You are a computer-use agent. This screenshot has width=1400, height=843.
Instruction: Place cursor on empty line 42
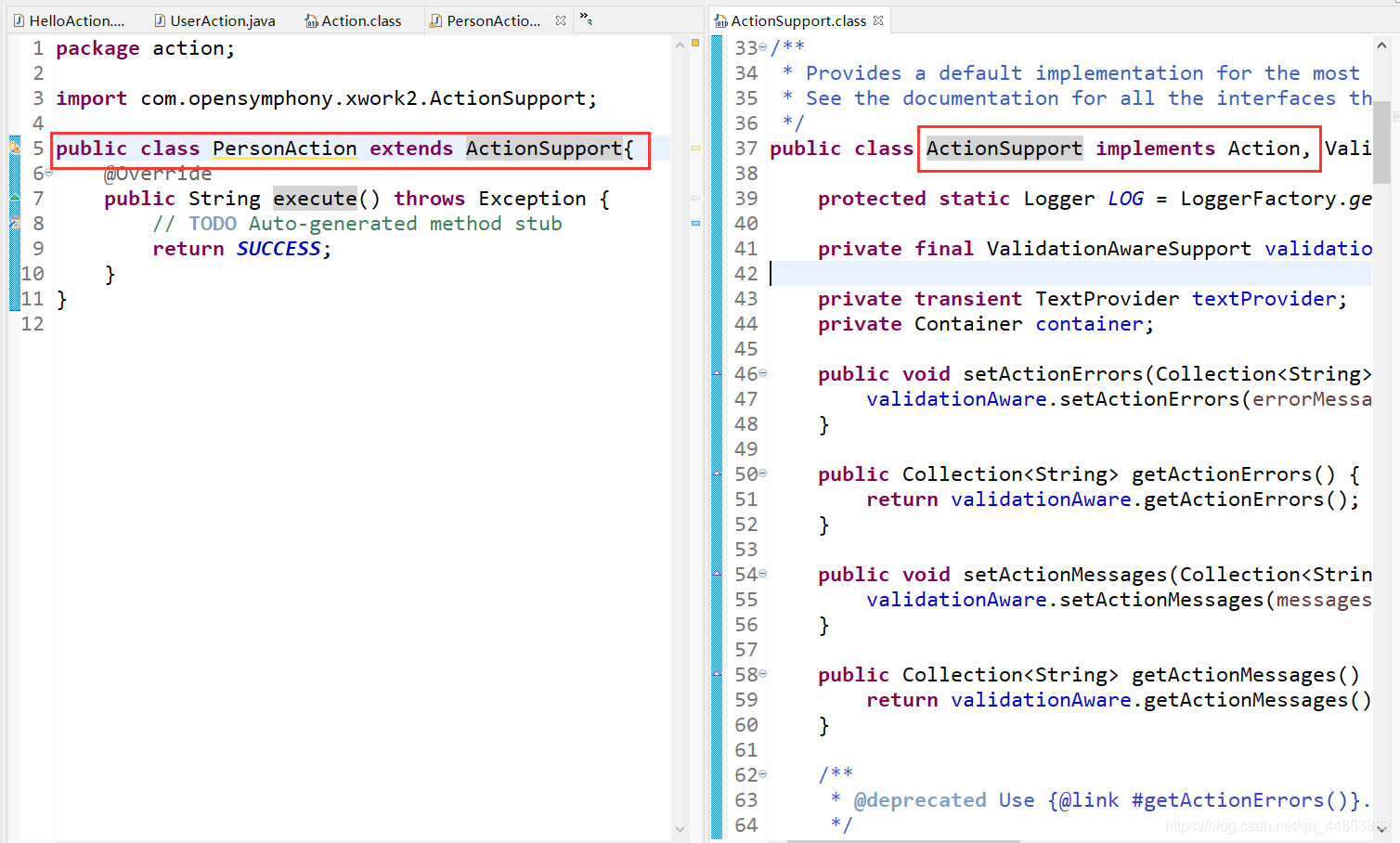click(x=1070, y=274)
